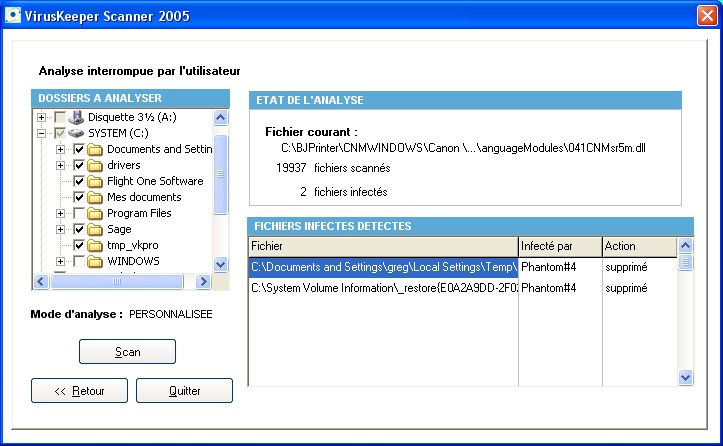Close the VirusKeeper Scanner window
The width and height of the screenshot is (723, 446).
[x=707, y=15]
